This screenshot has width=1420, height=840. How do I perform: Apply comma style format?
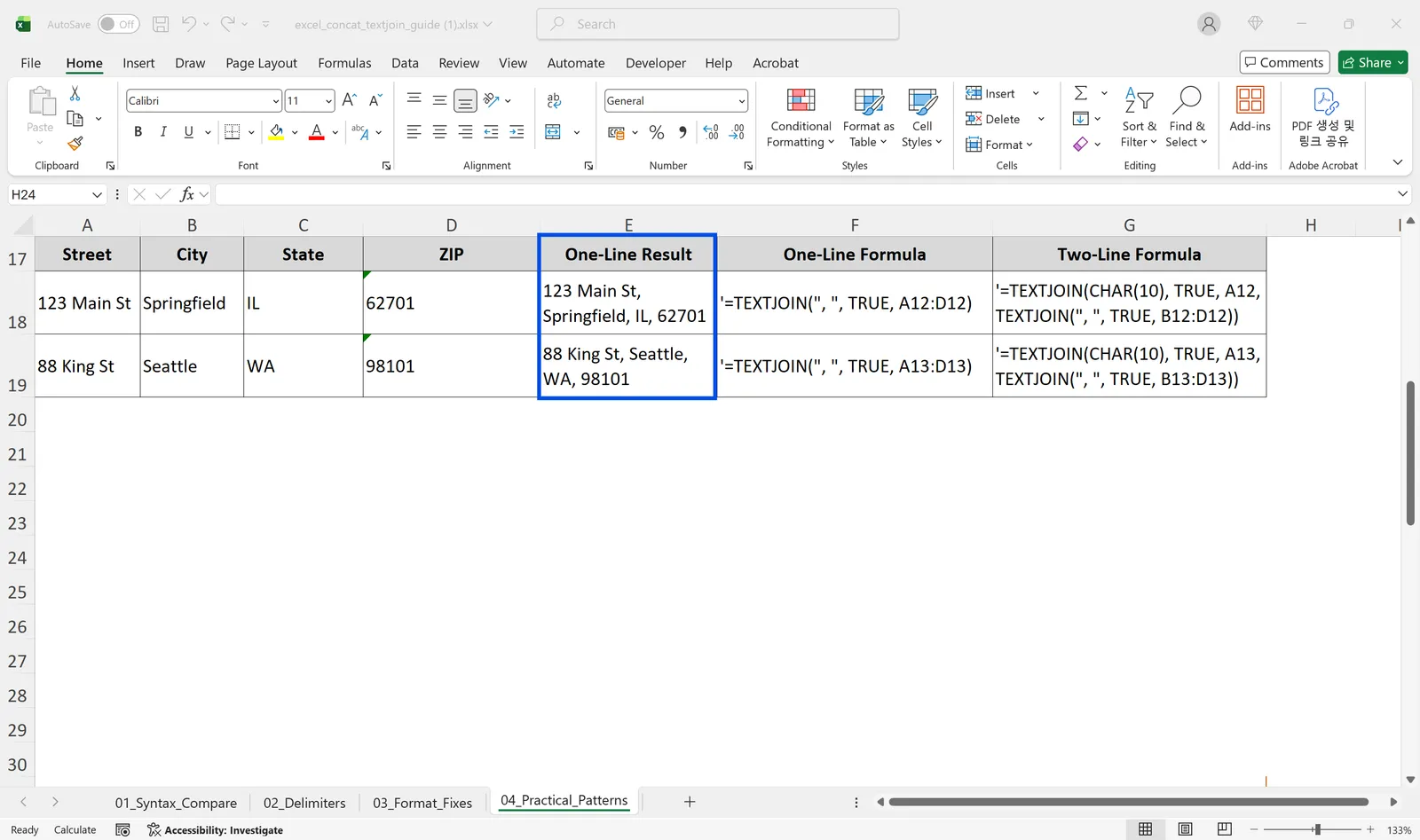(682, 132)
